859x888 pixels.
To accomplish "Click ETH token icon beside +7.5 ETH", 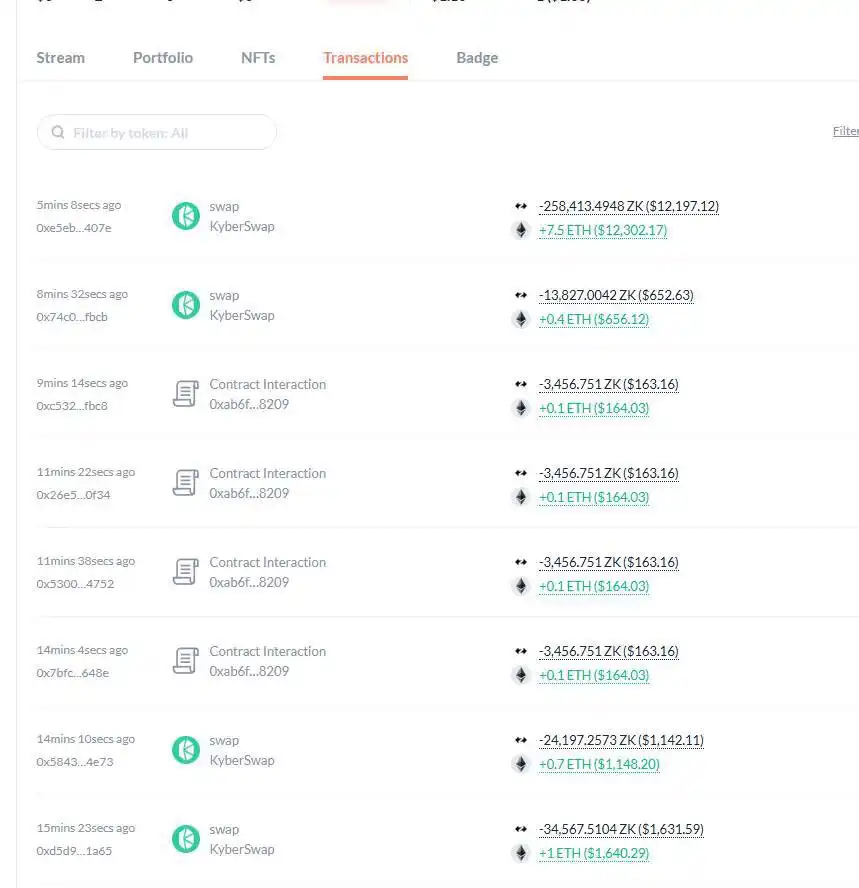I will pos(520,230).
